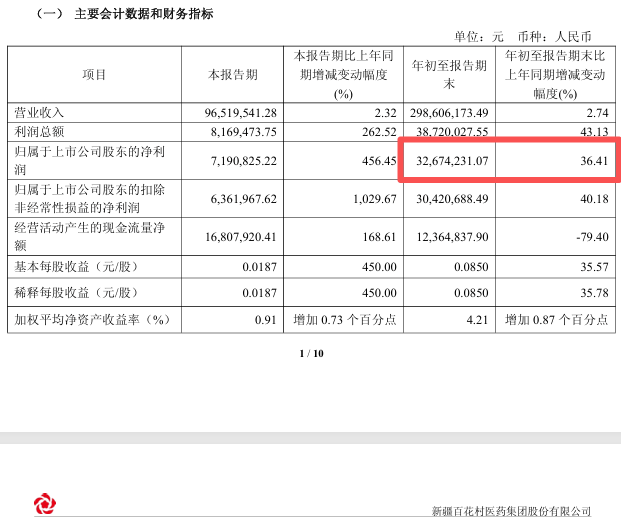The image size is (621, 519).
Task: Click the value 2.74
Action: tap(597, 113)
